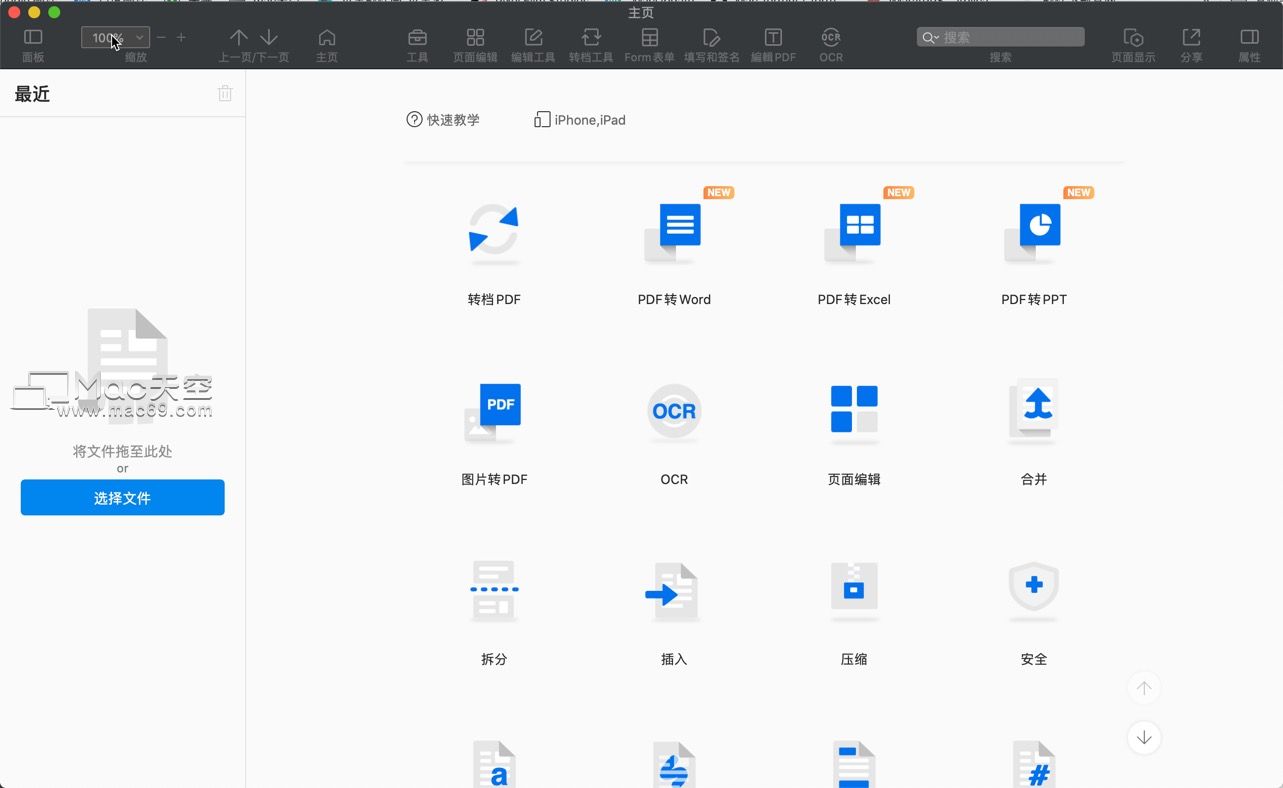This screenshot has width=1283, height=788.
Task: Toggle the 属性 properties panel
Action: point(1249,37)
